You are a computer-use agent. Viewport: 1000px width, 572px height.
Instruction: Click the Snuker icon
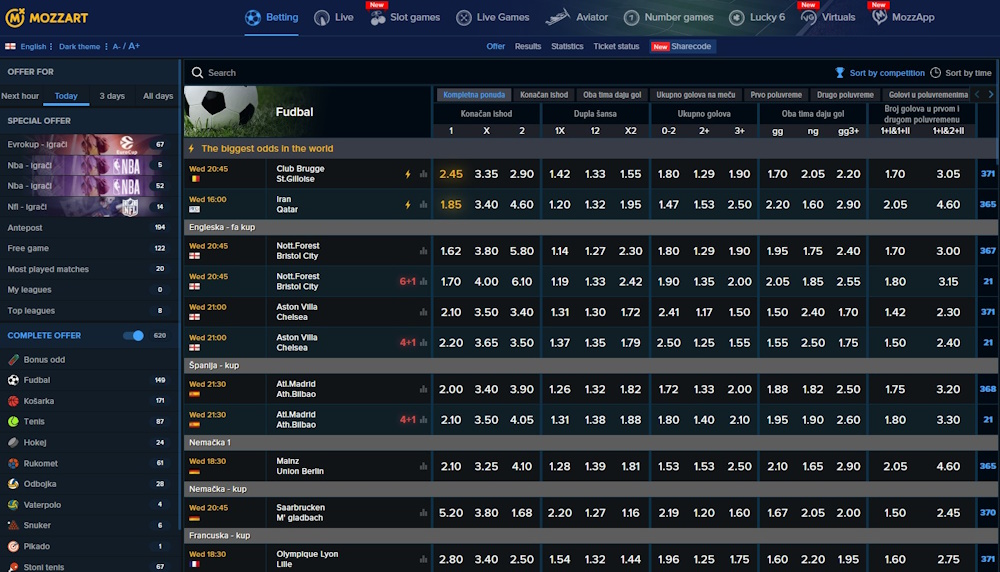[13, 525]
